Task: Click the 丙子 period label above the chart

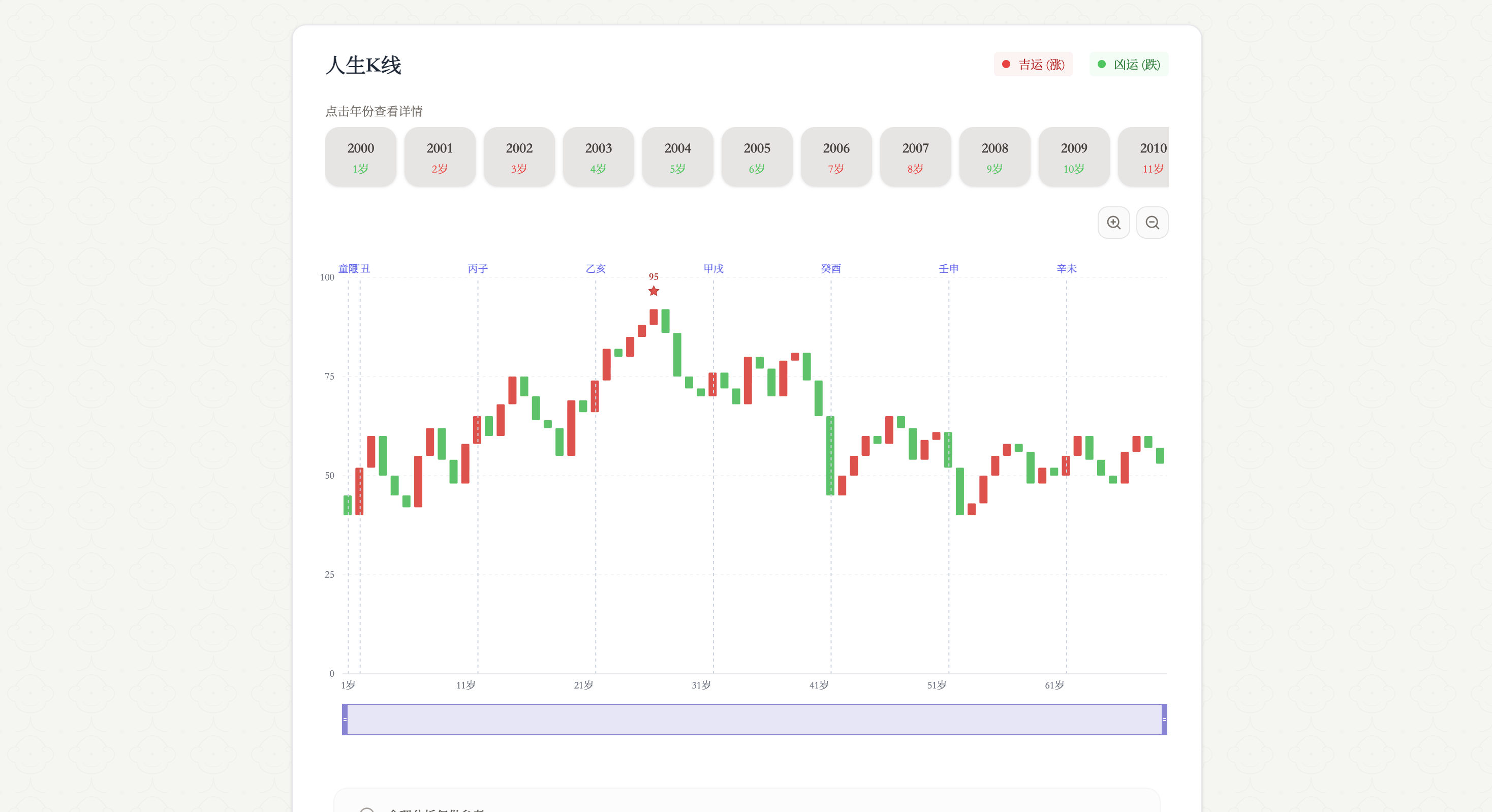Action: pos(478,269)
